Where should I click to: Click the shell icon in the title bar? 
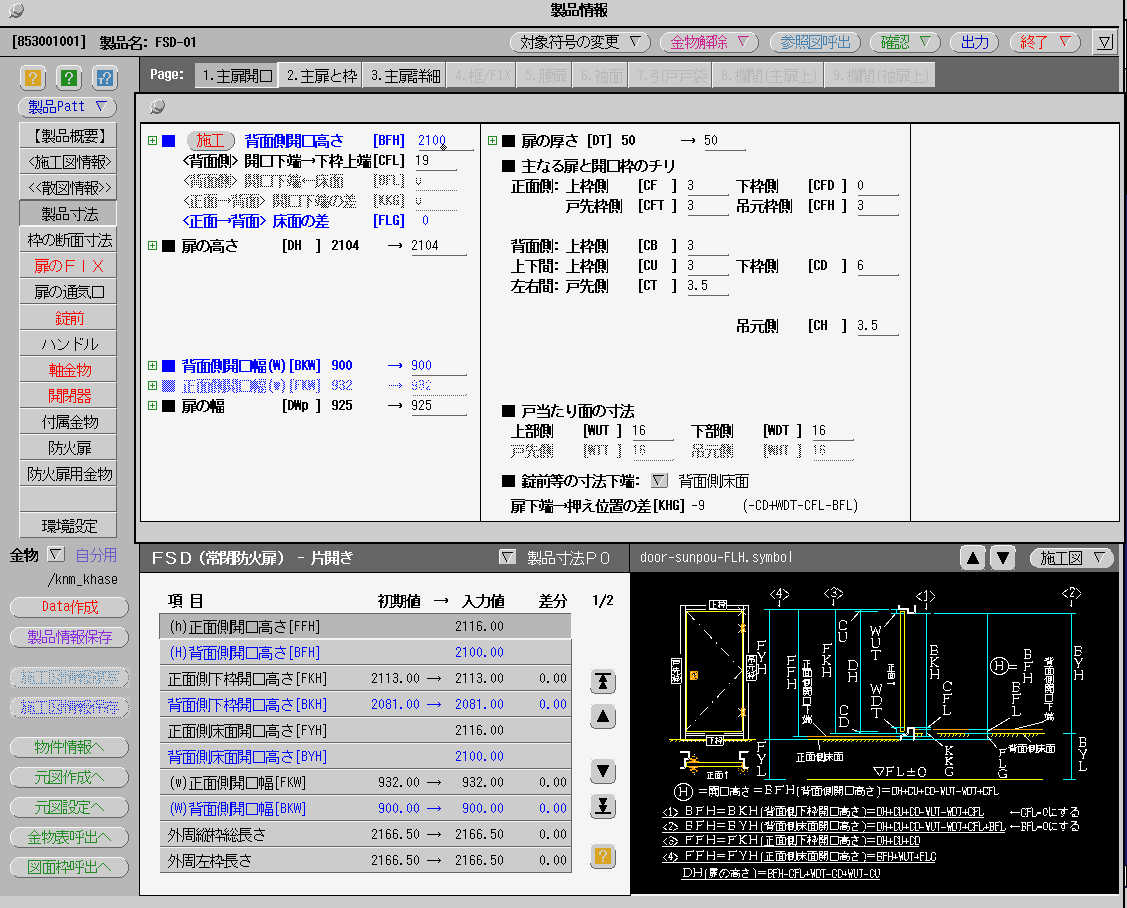pos(16,10)
